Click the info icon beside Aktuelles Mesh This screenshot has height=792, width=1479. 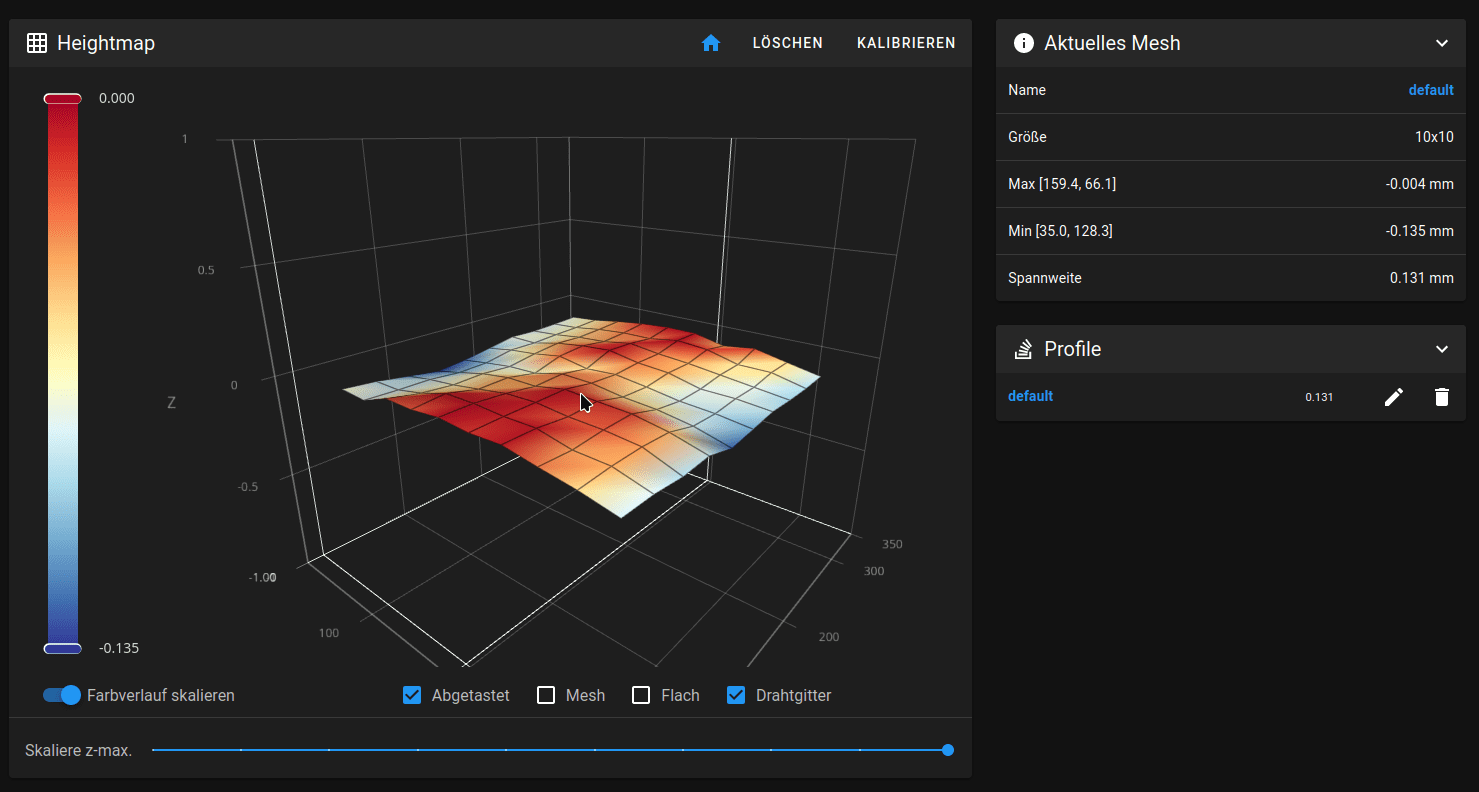point(1023,43)
